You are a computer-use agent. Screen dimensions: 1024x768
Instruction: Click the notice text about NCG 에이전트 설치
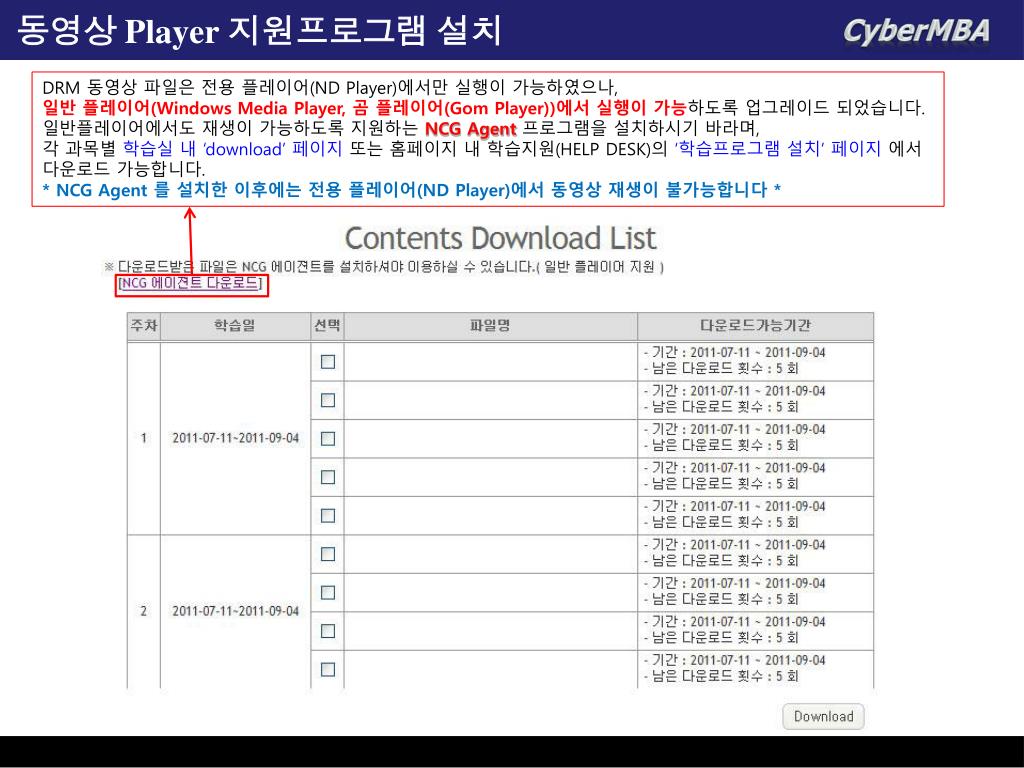coord(384,267)
